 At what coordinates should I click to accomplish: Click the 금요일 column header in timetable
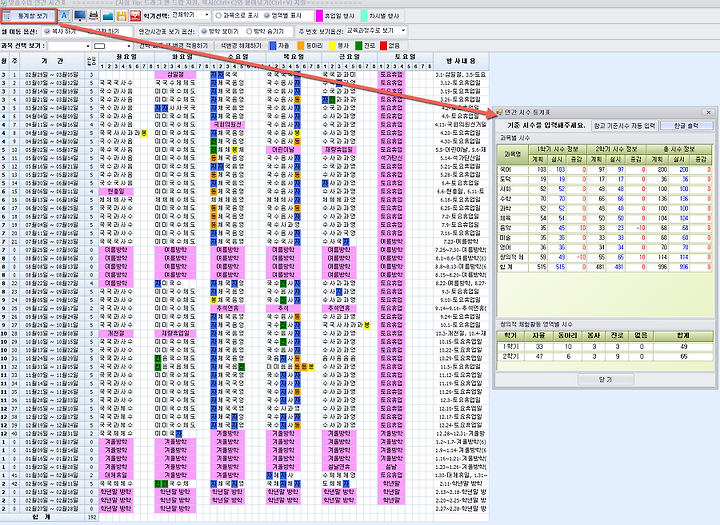coord(349,57)
